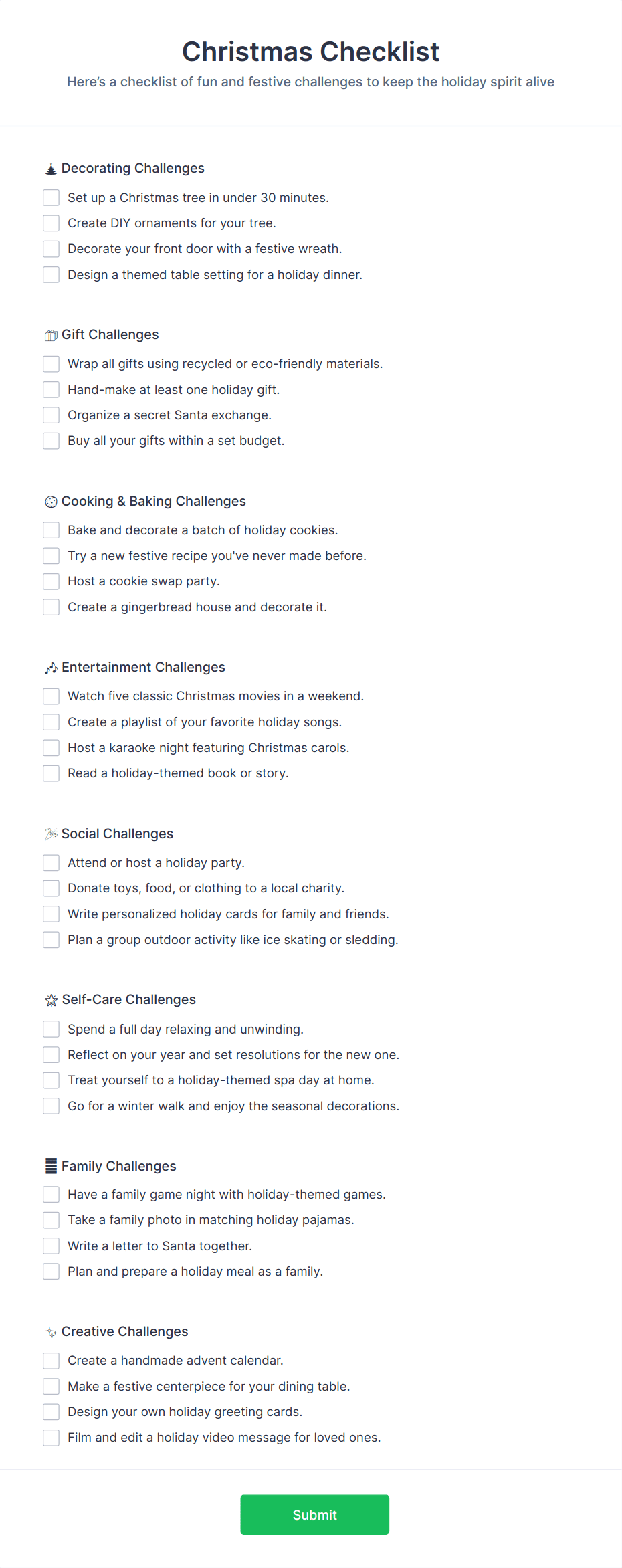Image resolution: width=622 pixels, height=1568 pixels.
Task: Click the party popper icon beside Social Challenges
Action: click(x=51, y=834)
